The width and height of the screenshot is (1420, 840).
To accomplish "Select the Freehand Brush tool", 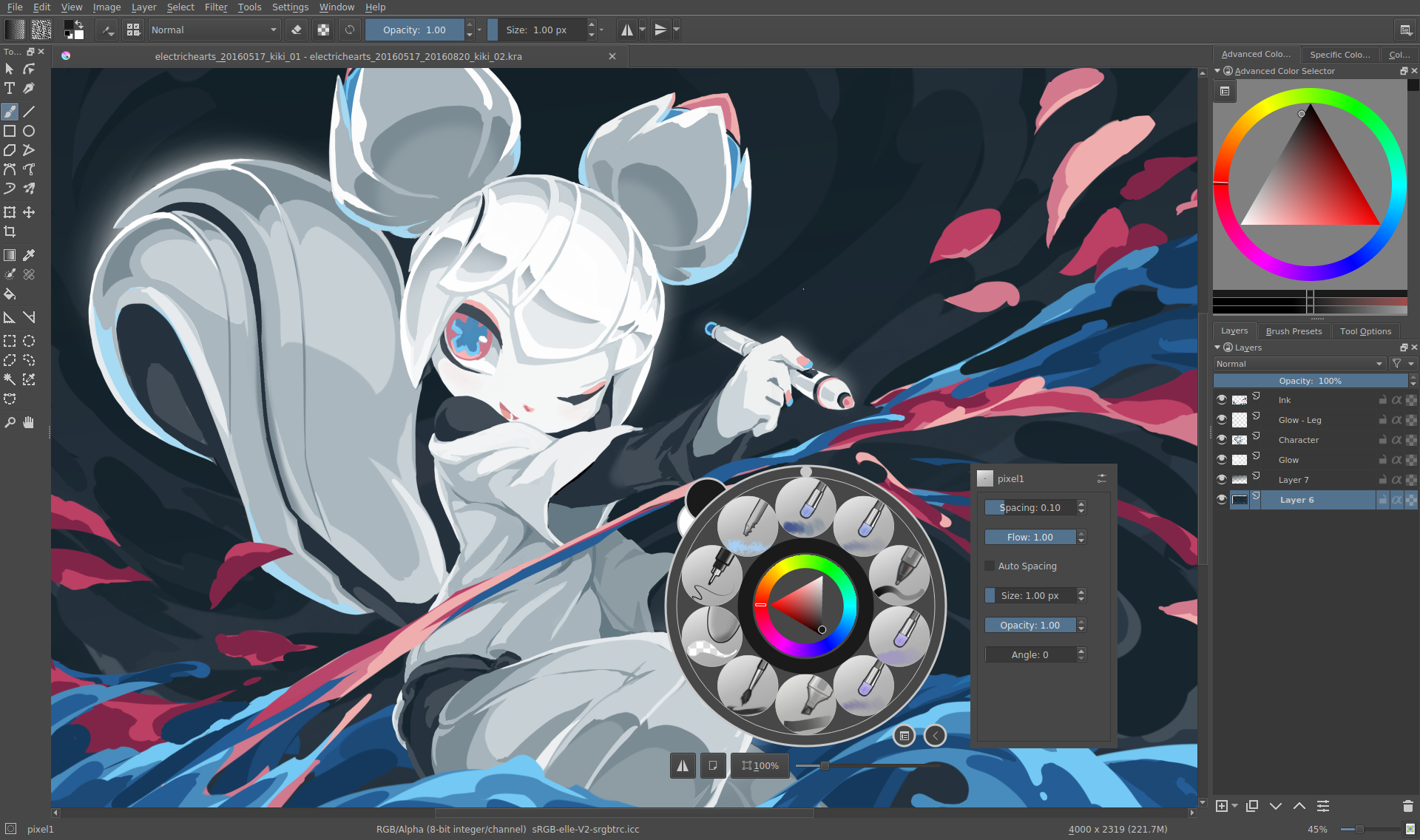I will (11, 111).
